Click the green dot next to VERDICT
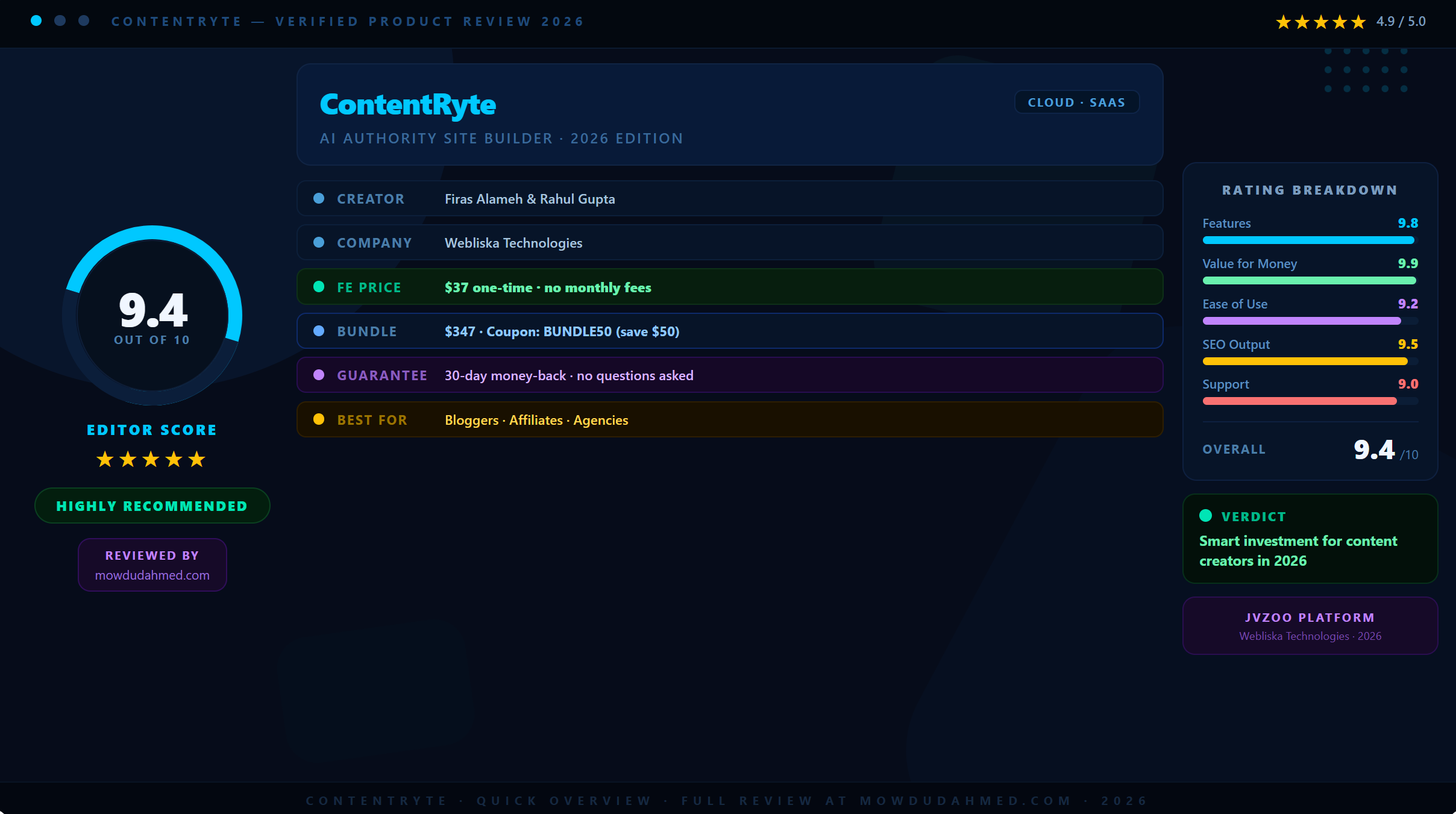This screenshot has width=1456, height=814. pos(1206,516)
